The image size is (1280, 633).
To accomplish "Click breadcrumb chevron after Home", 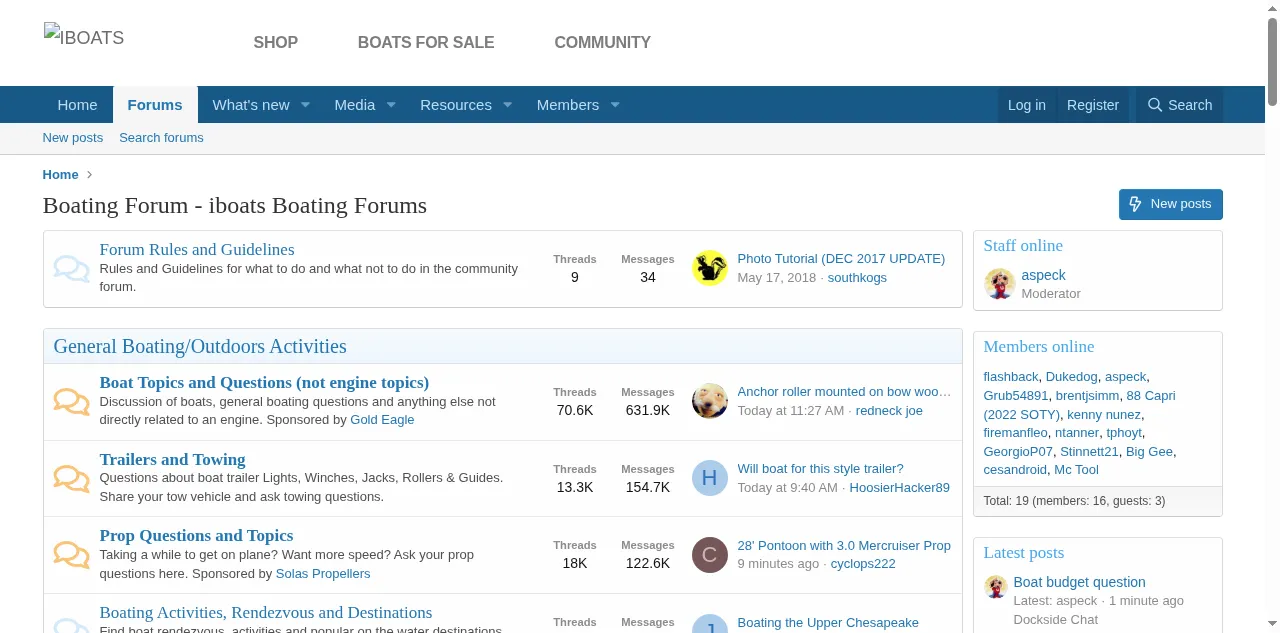I will pyautogui.click(x=89, y=175).
